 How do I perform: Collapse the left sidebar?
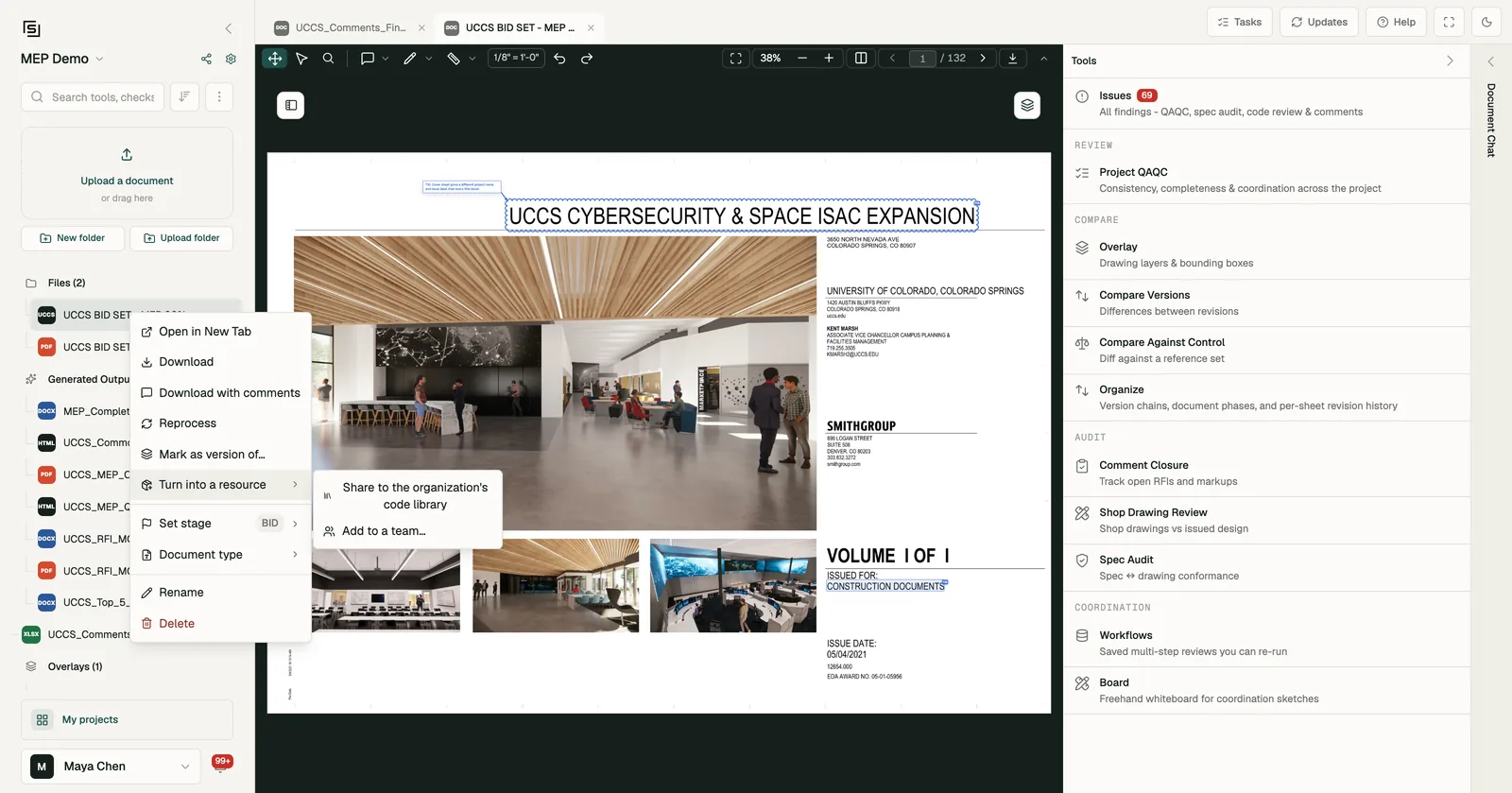229,29
